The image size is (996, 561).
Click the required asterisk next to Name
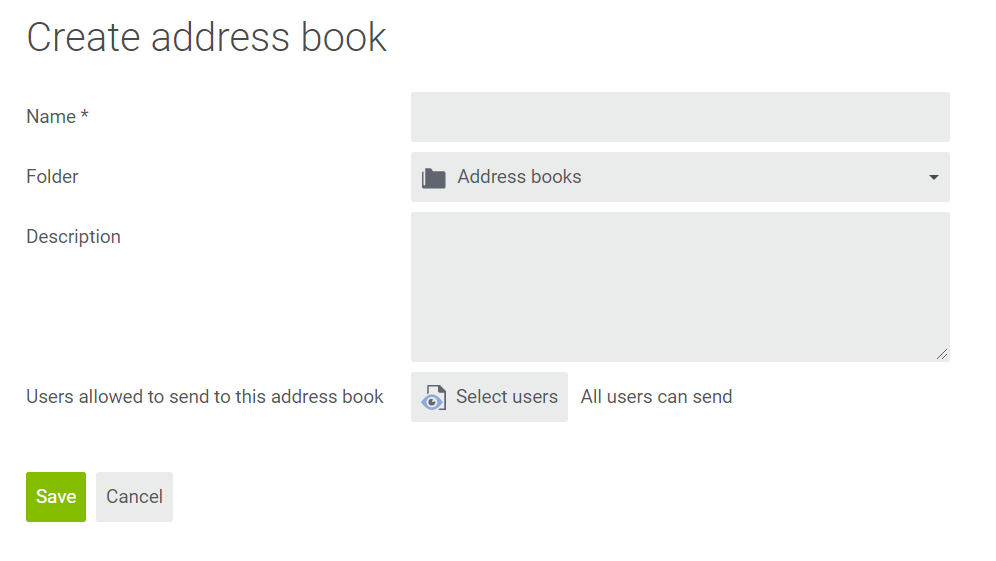point(84,114)
